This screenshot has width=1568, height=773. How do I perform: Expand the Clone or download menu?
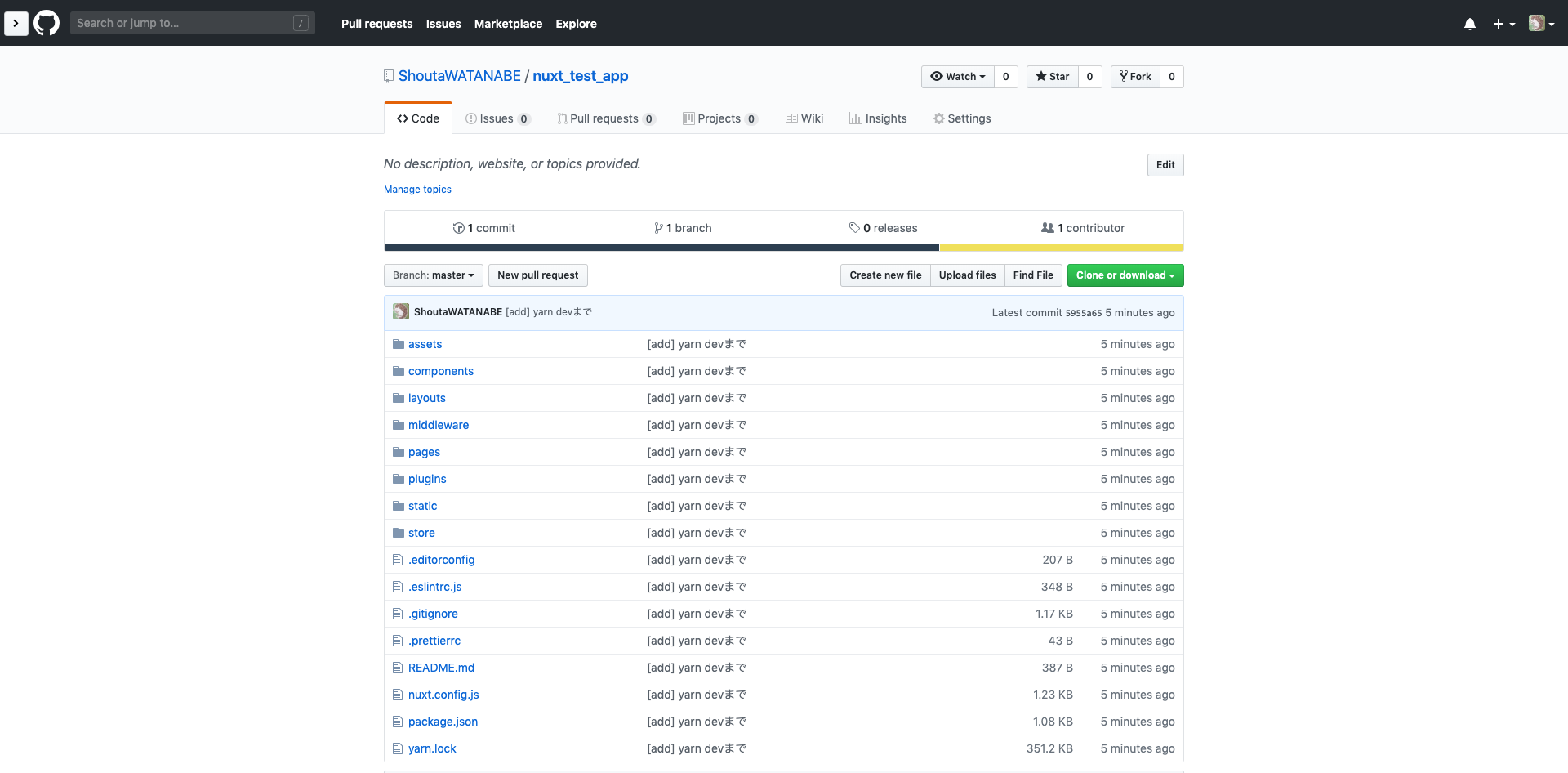1125,275
